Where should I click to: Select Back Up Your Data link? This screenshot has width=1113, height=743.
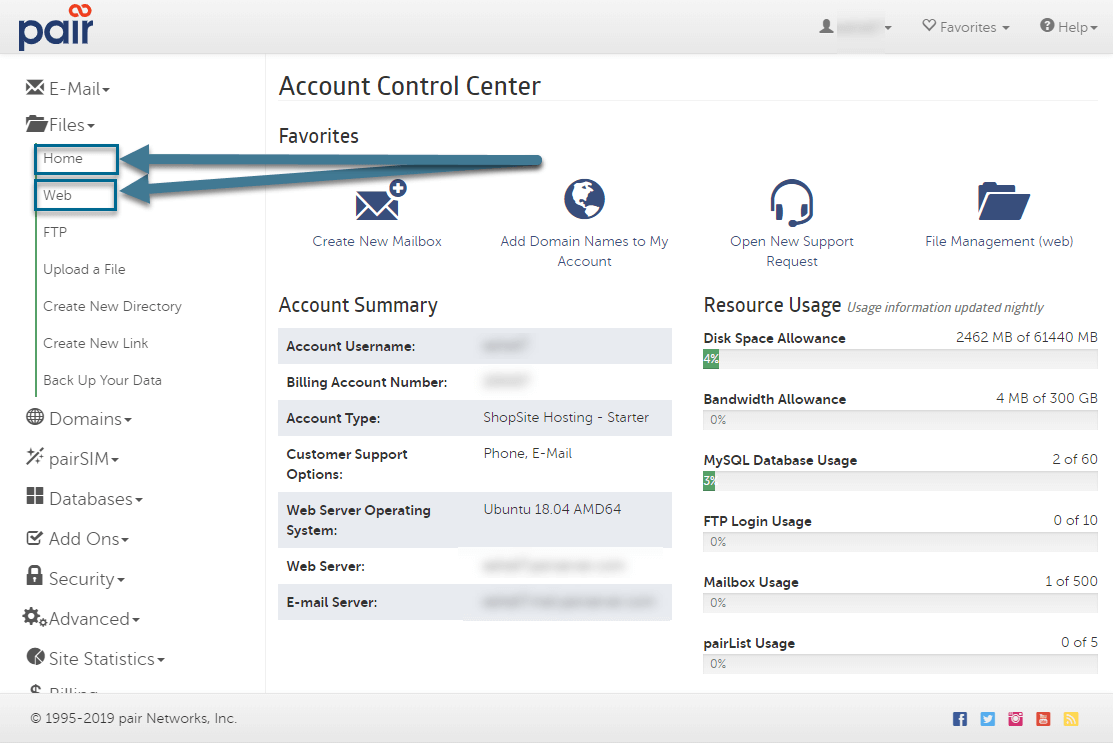102,380
